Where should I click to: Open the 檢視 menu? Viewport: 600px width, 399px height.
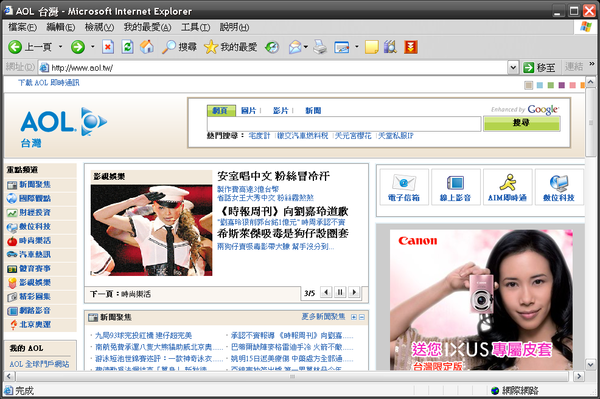(99, 27)
